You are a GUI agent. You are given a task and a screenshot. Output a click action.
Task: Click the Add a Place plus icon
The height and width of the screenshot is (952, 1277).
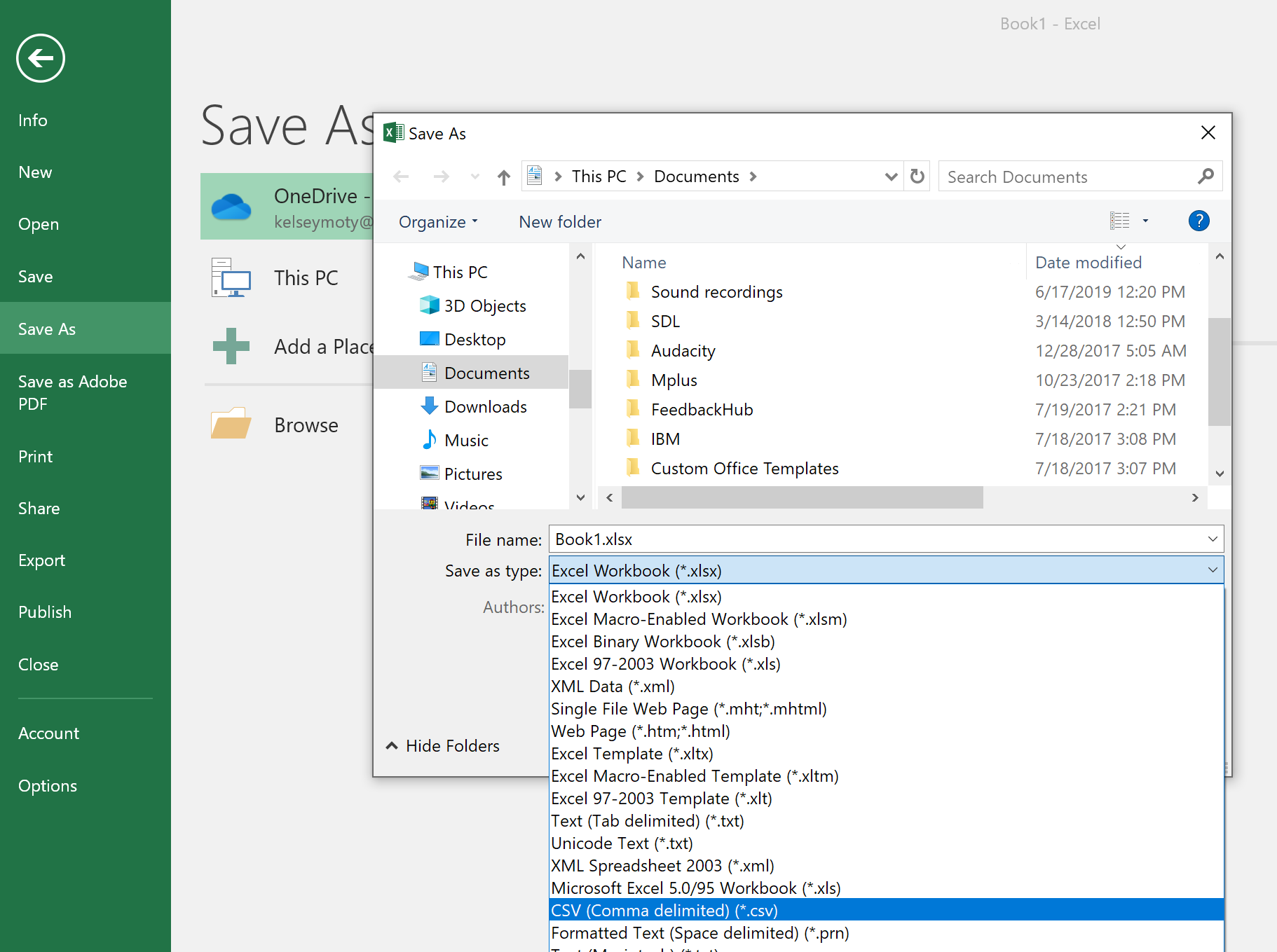click(231, 346)
